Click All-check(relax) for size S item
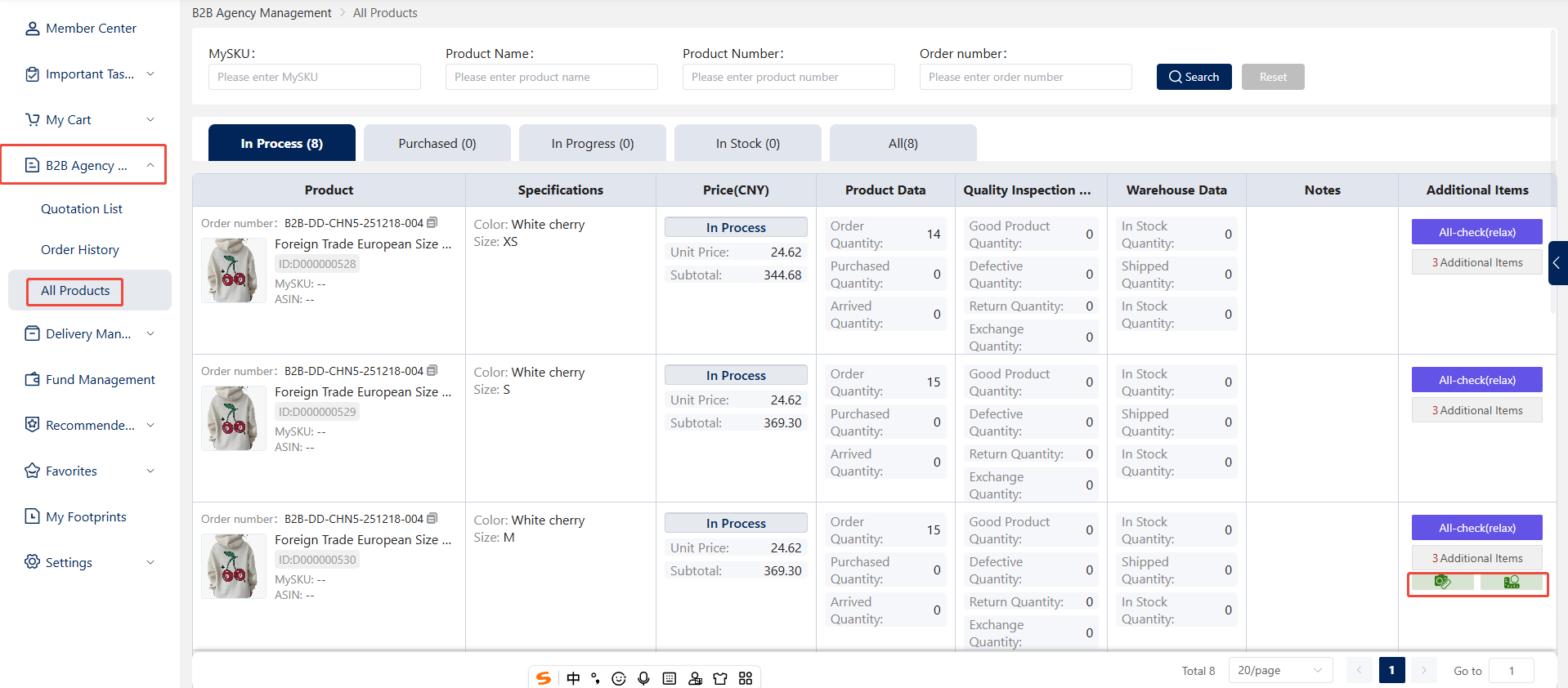 1476,380
